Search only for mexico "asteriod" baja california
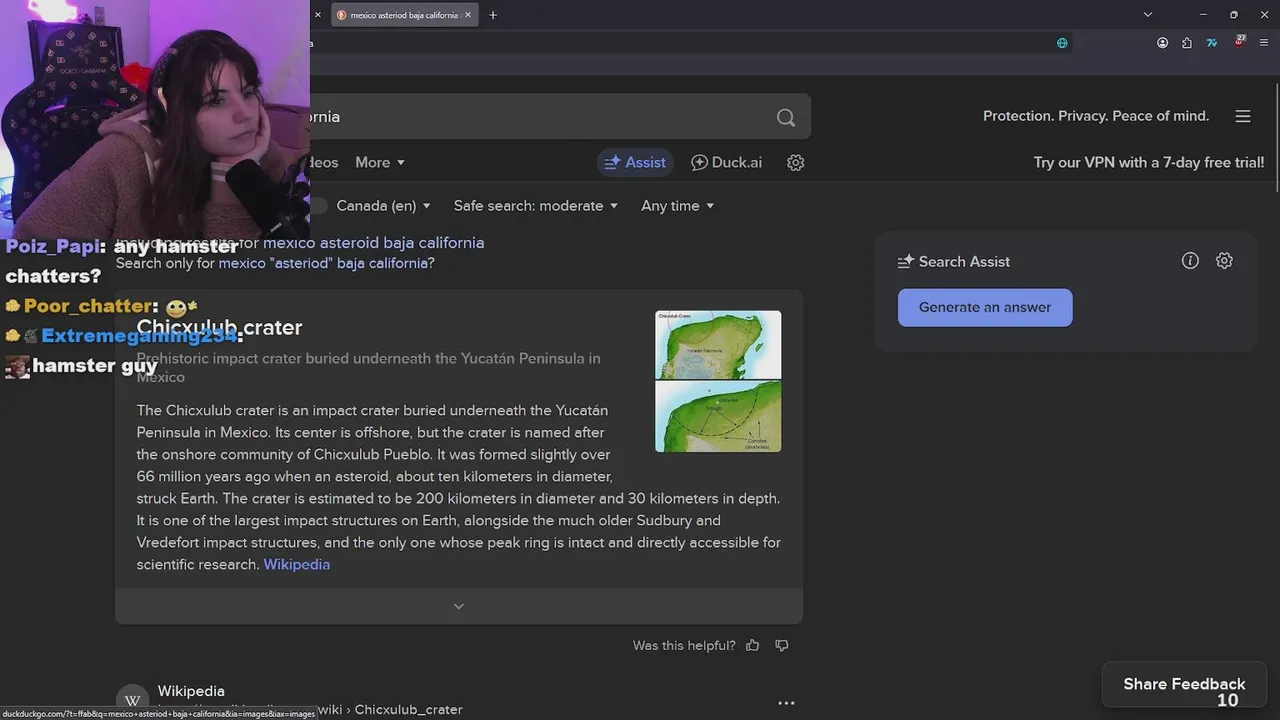Image resolution: width=1280 pixels, height=720 pixels. coord(327,263)
